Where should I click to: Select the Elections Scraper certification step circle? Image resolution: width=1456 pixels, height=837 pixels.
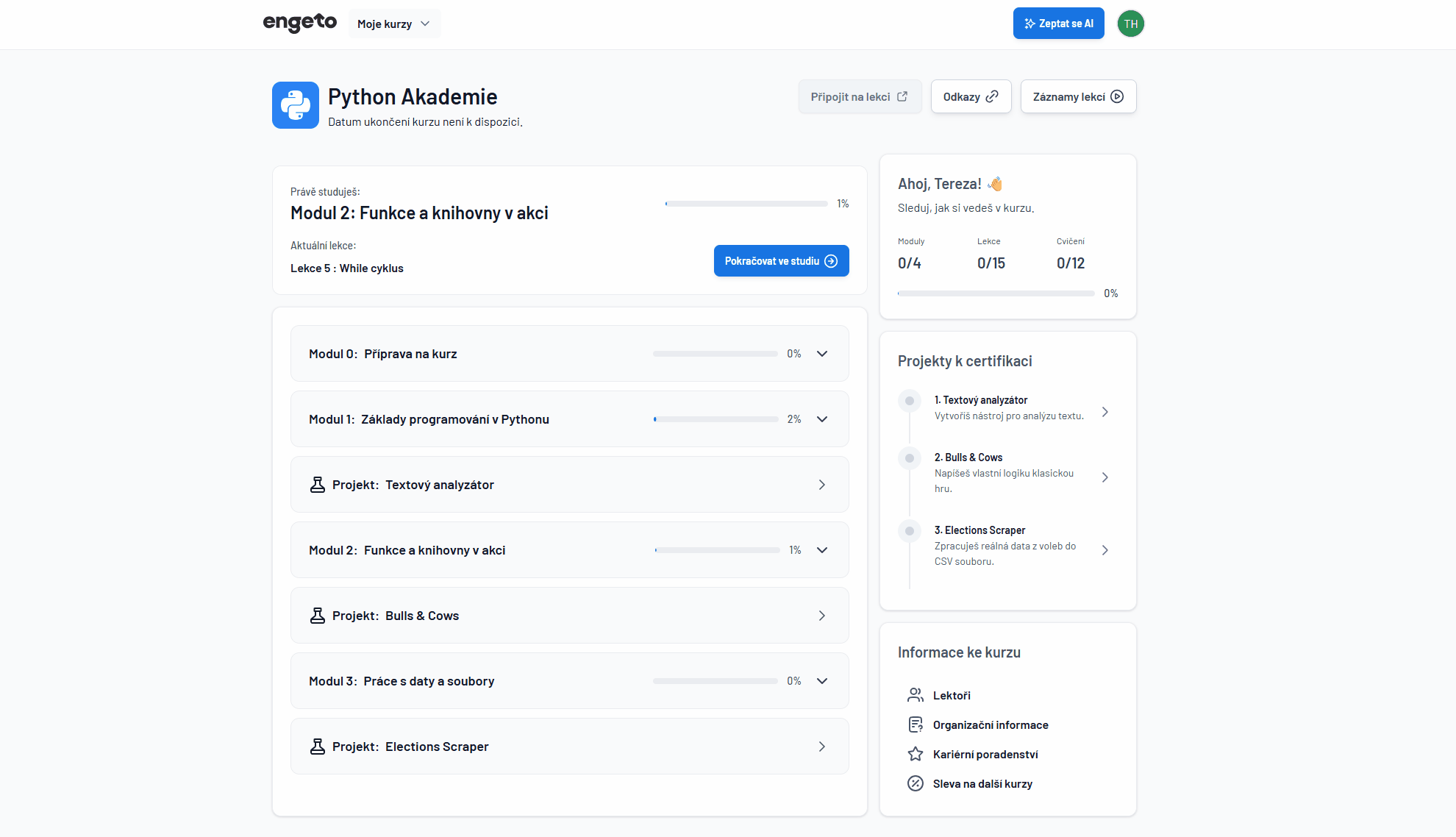click(x=910, y=531)
